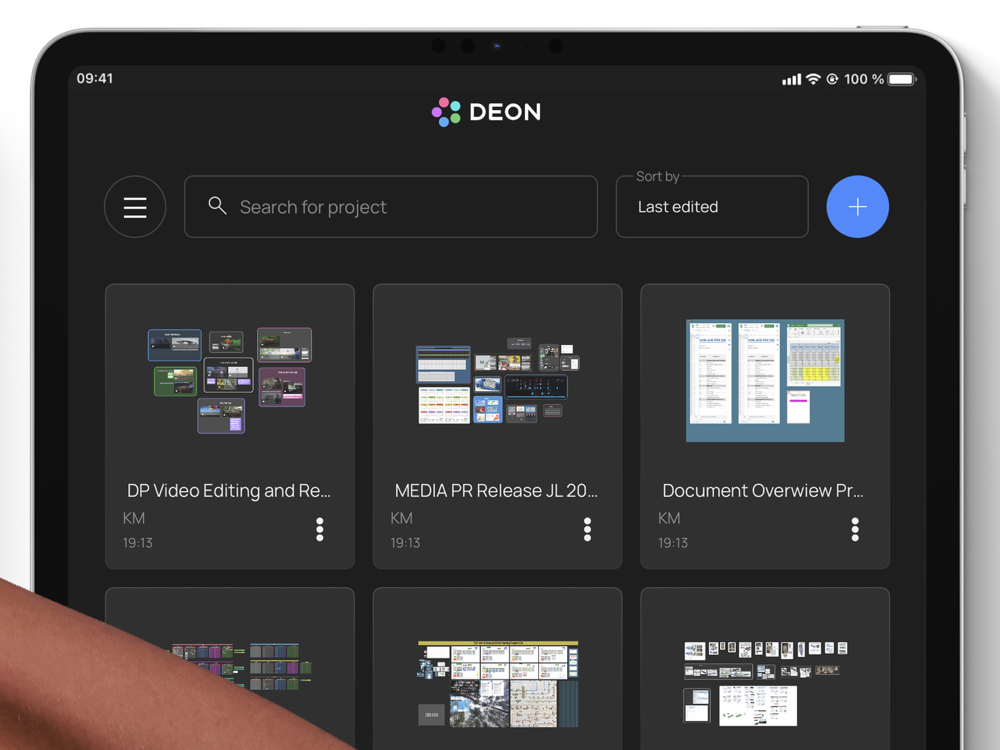Screen dimensions: 1000x750
Task: Select the MEDIA PR Release JL 20... title
Action: (496, 490)
